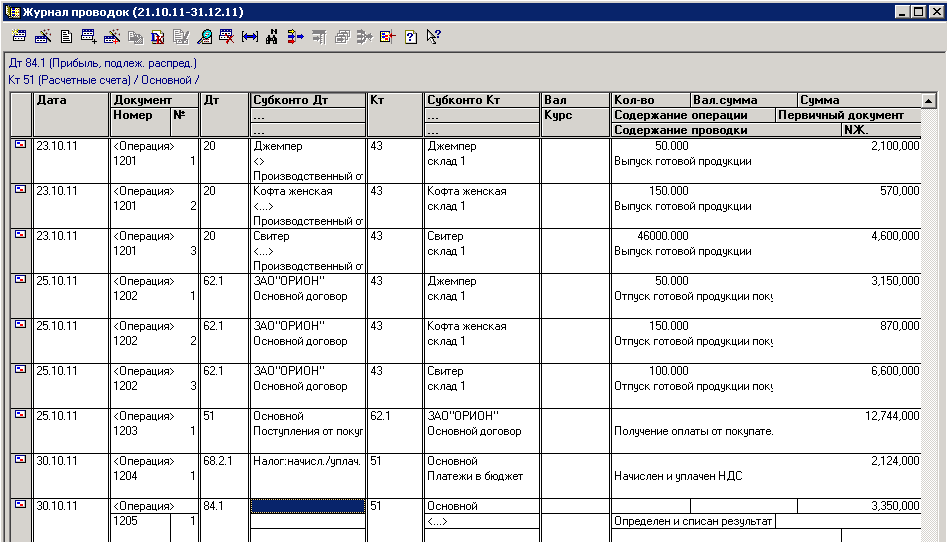
Task: Select the highlighted Субконто Дт field in row 1205
Action: 308,506
